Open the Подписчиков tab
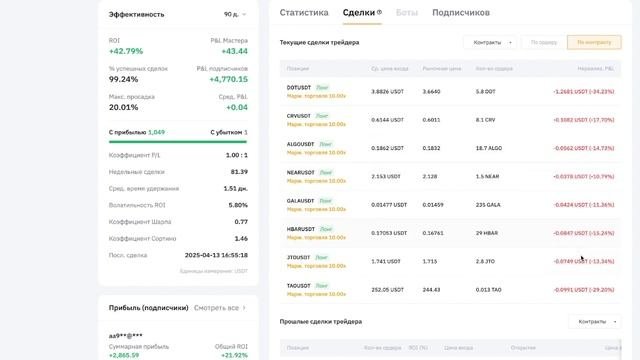The width and height of the screenshot is (640, 360). point(461,13)
